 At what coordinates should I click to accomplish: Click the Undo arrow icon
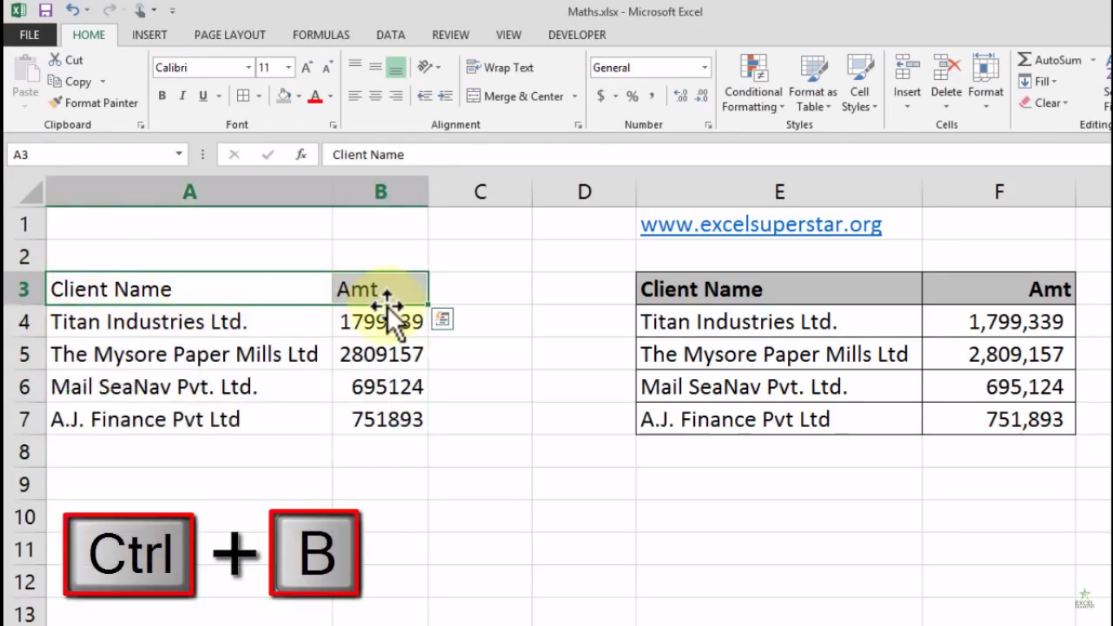(72, 10)
